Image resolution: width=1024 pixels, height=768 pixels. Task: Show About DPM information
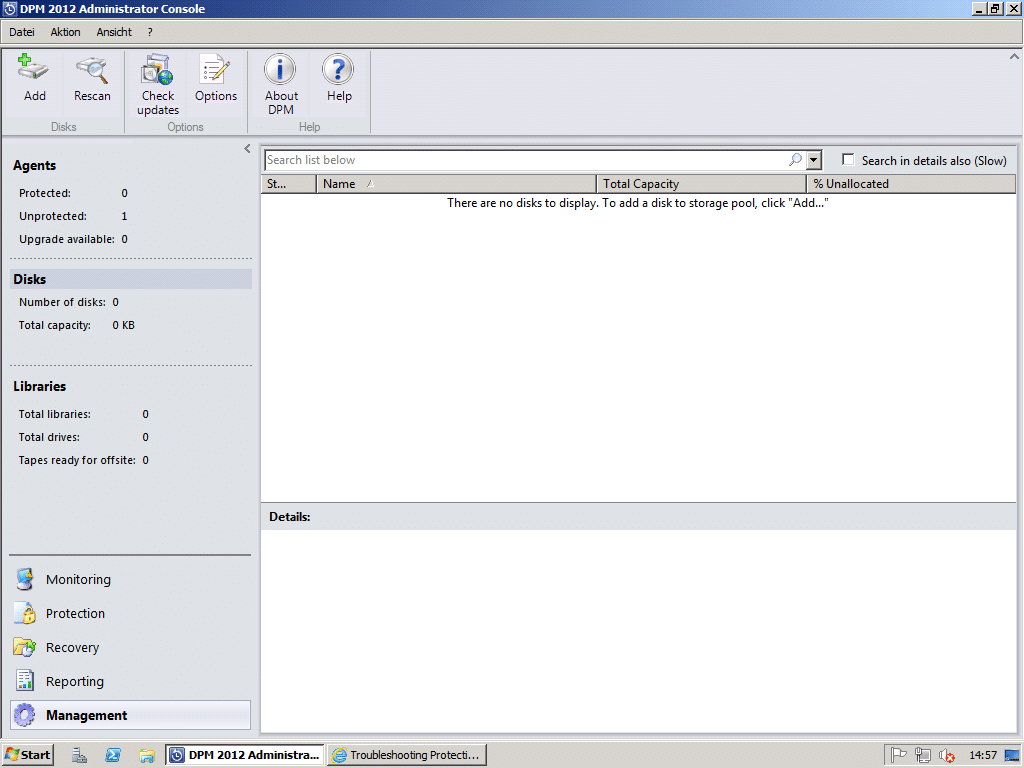click(x=281, y=85)
